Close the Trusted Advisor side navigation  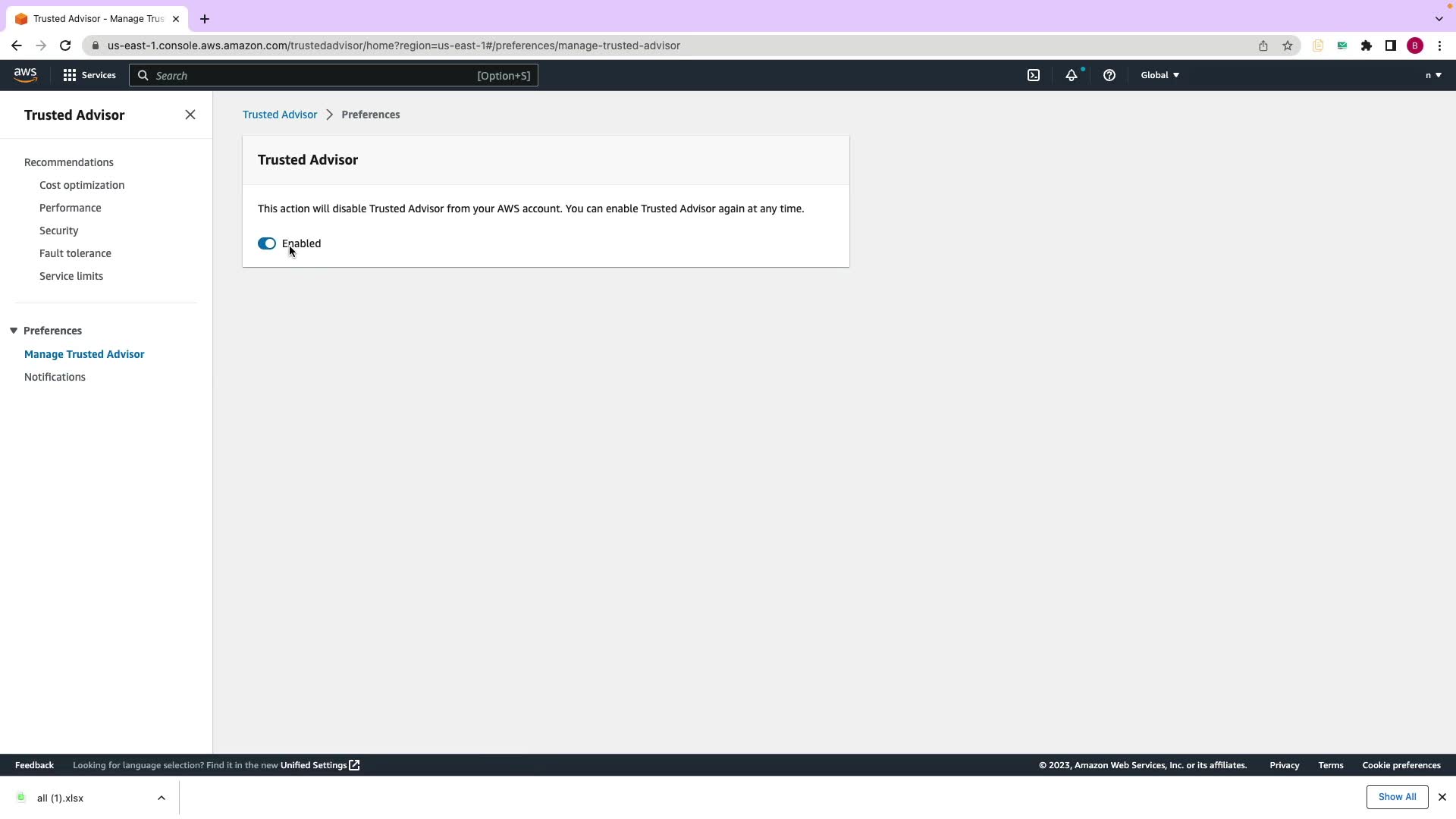(190, 115)
